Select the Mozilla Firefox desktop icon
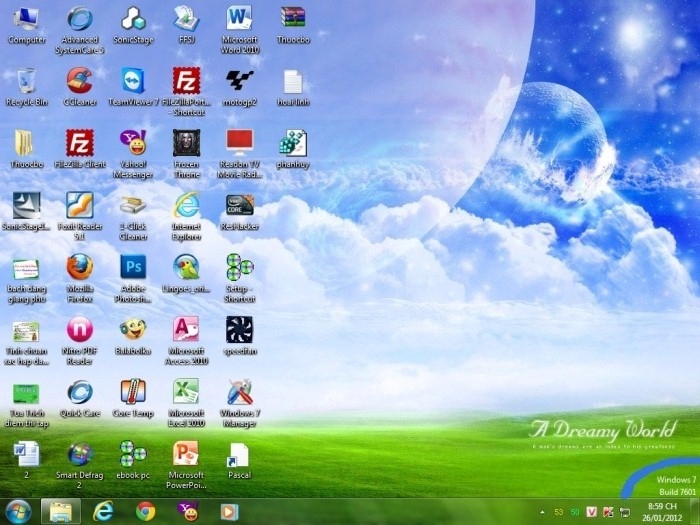Screen dimensions: 700x525 [x=79, y=279]
